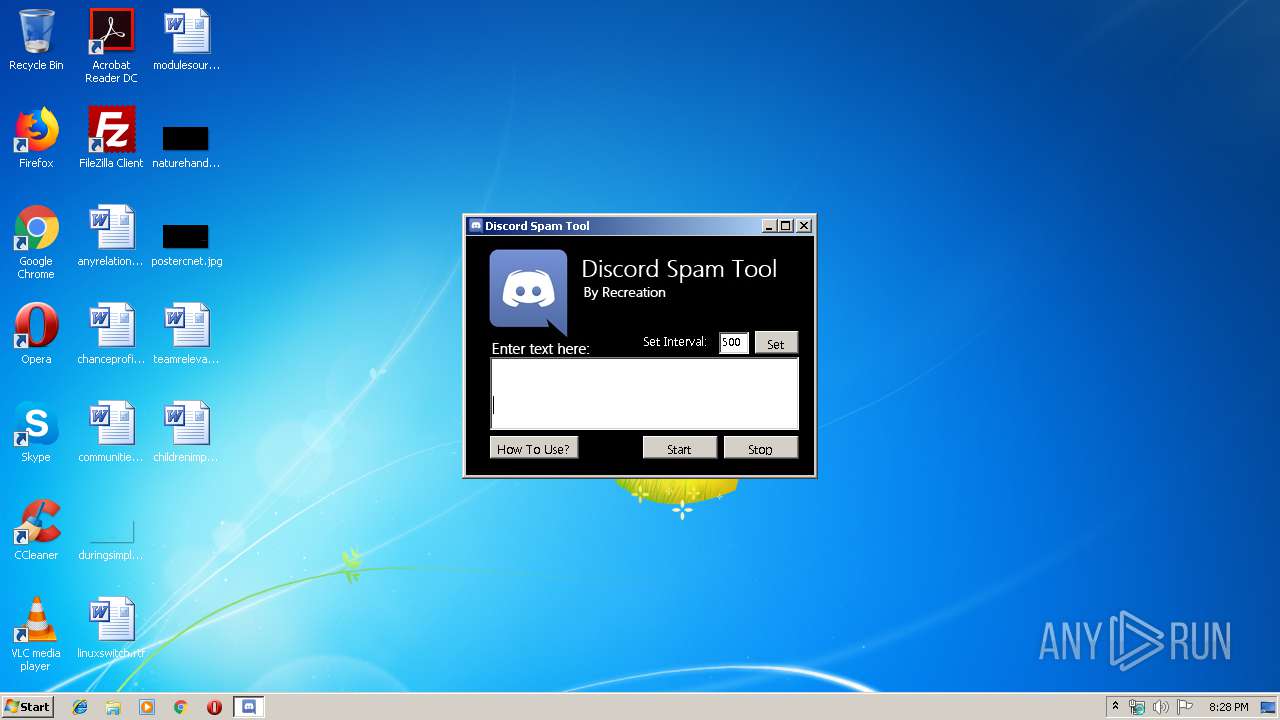Minimize the Discord Spam Tool window

click(769, 226)
